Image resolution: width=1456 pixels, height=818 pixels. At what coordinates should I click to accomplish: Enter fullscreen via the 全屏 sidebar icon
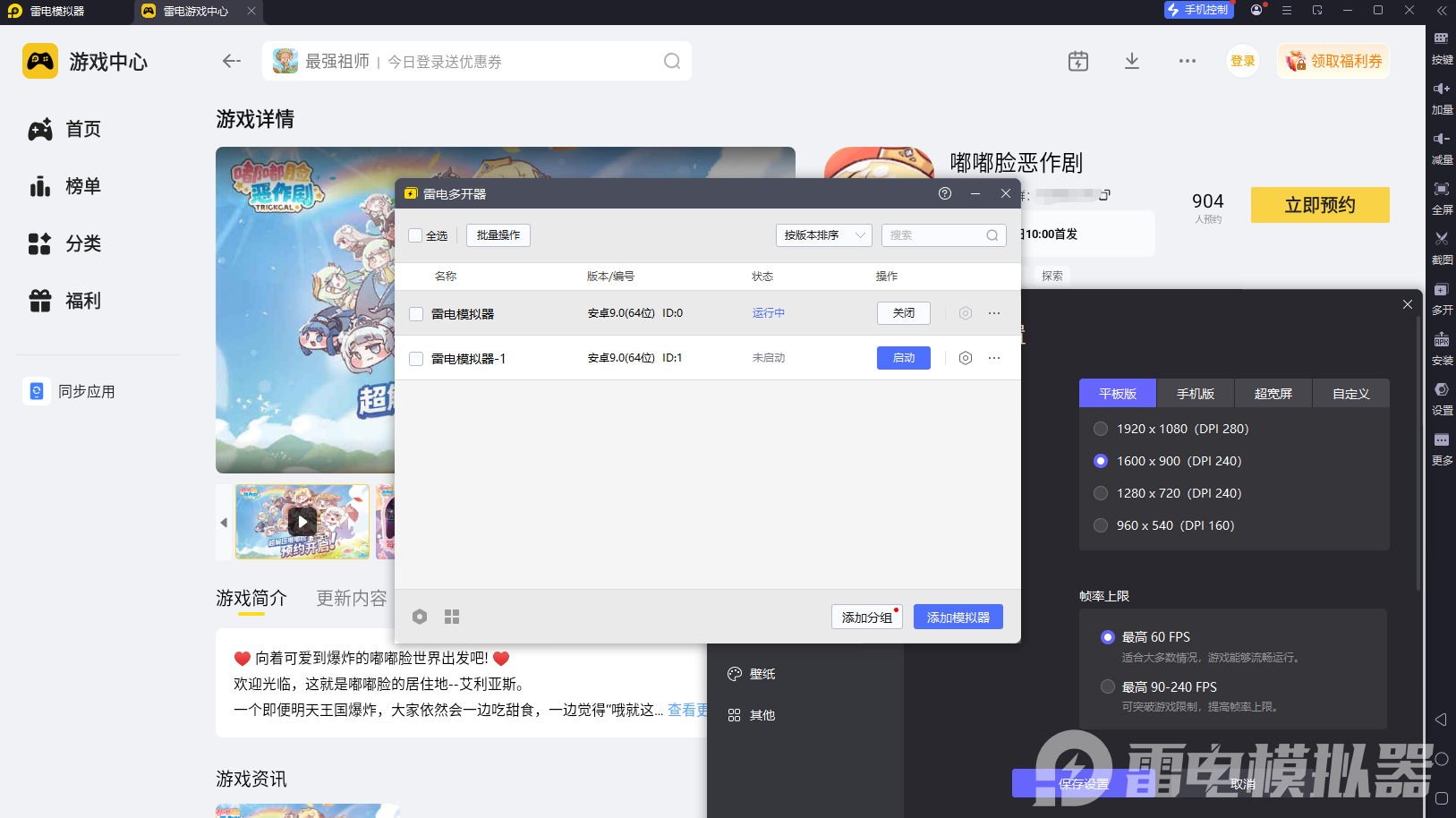pos(1442,199)
